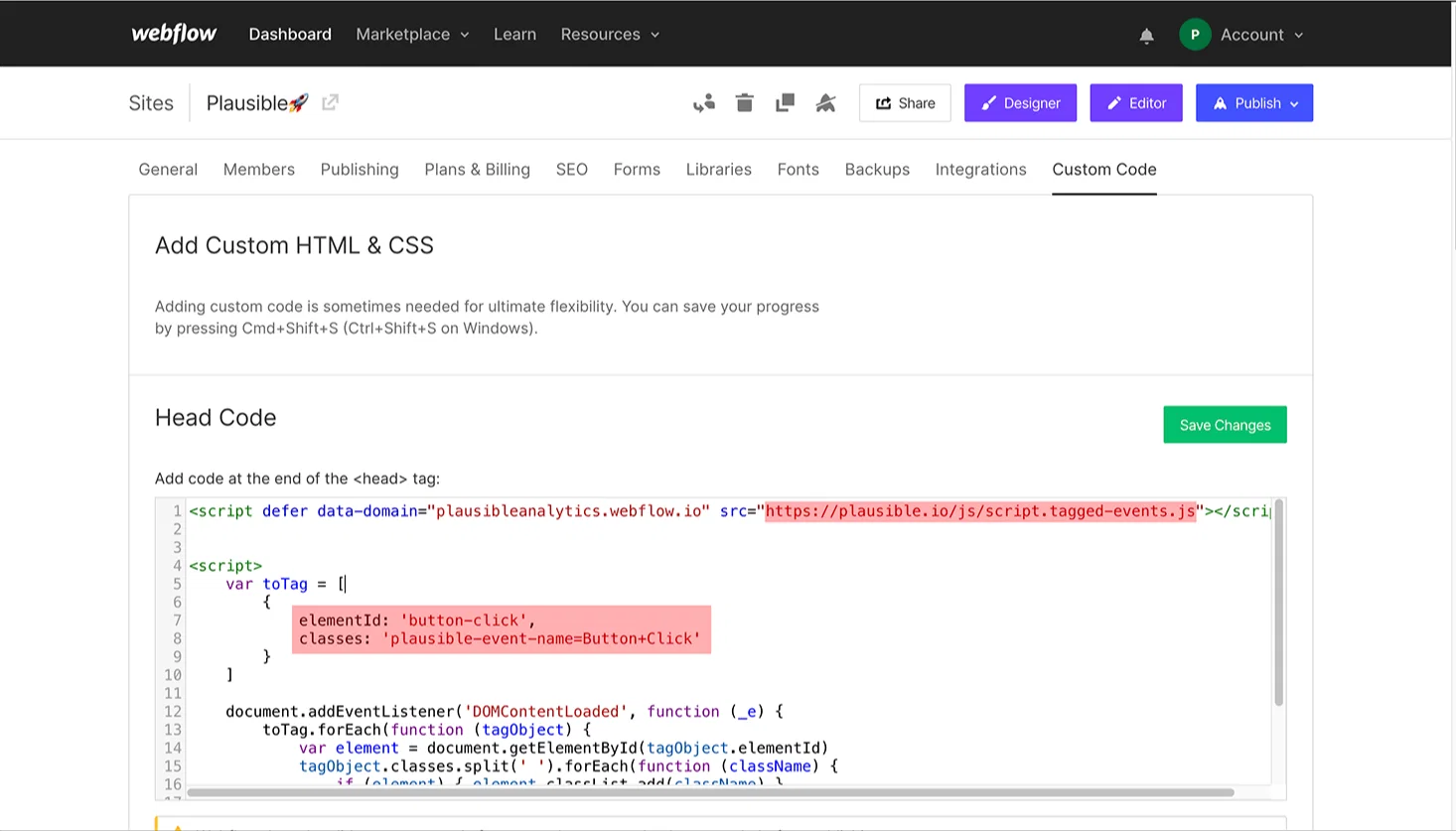Open the Designer
The width and height of the screenshot is (1456, 831).
click(1020, 103)
